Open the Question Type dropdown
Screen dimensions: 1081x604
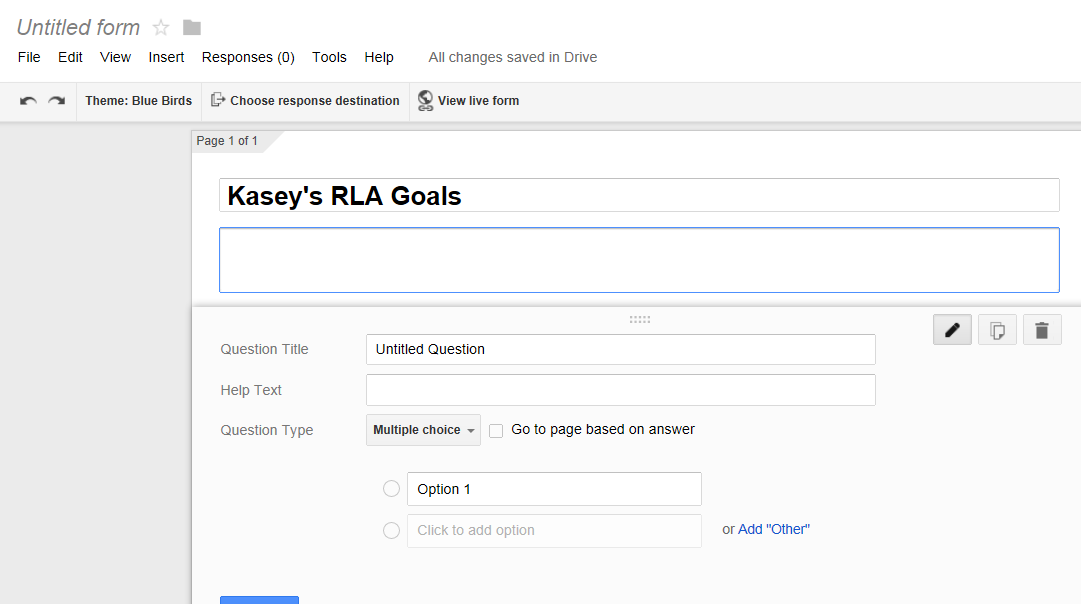coord(423,430)
